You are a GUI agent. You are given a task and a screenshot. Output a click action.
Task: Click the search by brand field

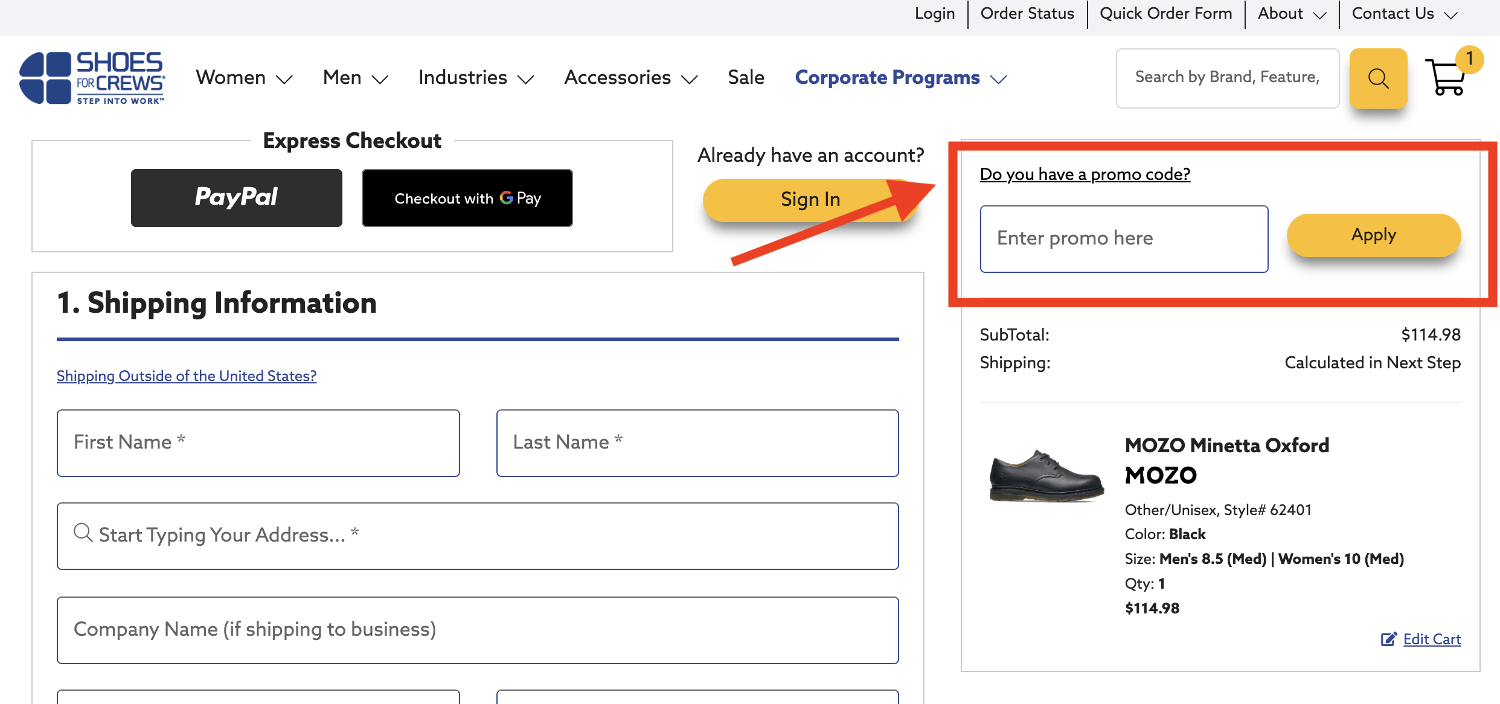1228,78
